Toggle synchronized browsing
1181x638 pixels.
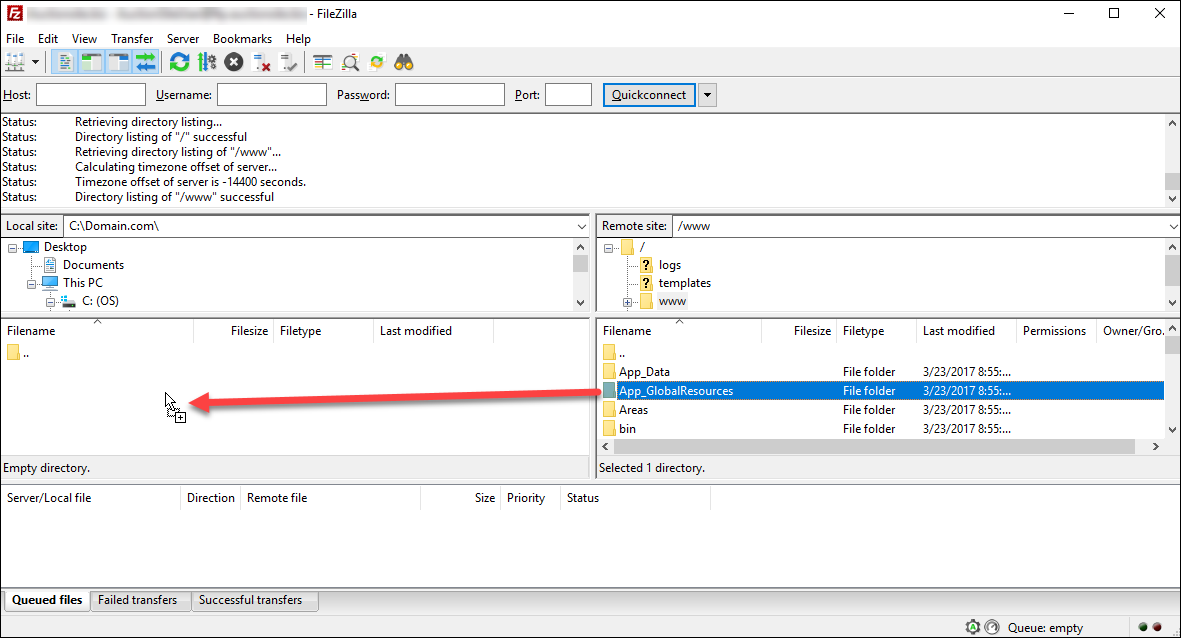(377, 63)
